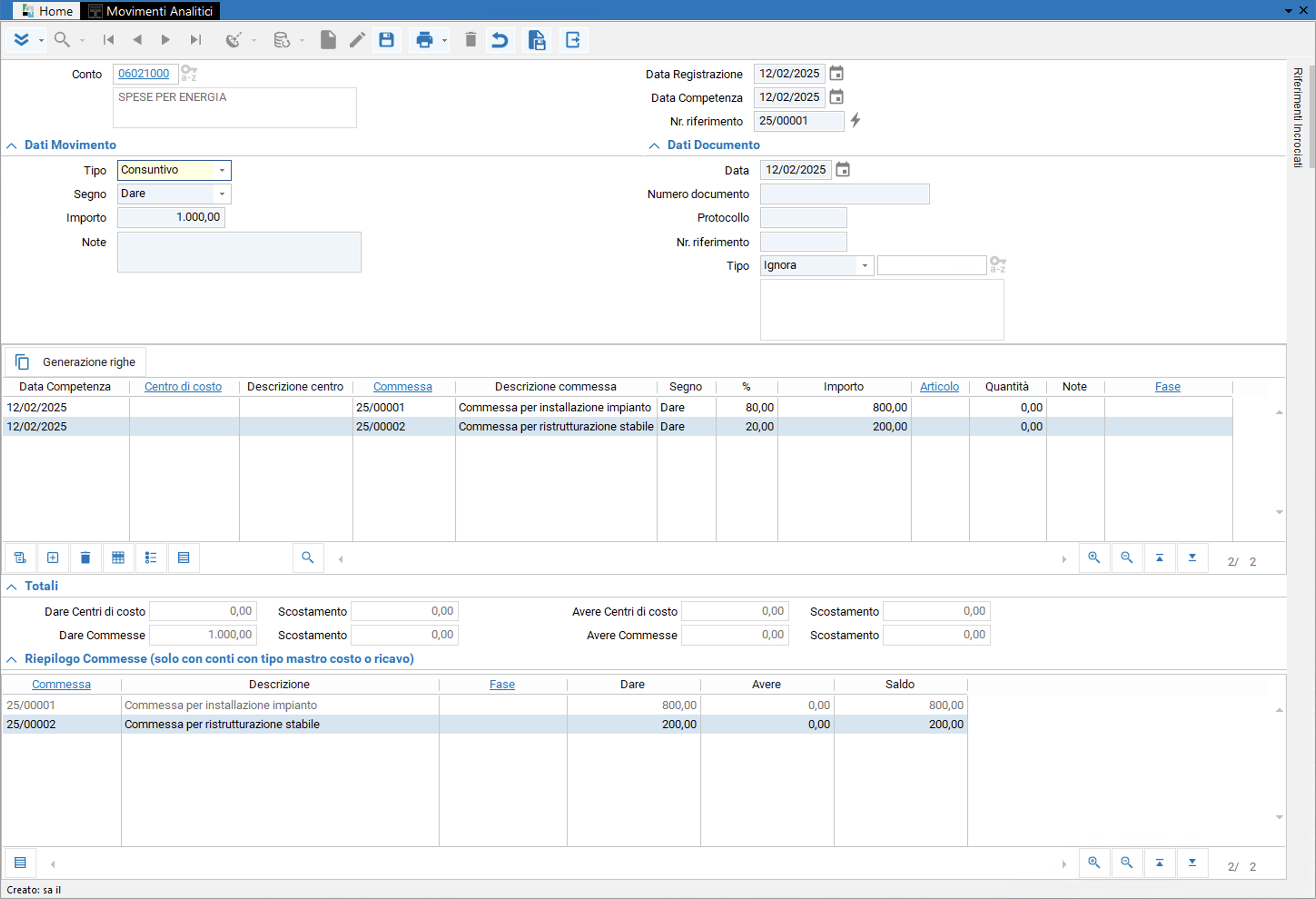The height and width of the screenshot is (899, 1316).
Task: Click the printer icon
Action: tap(424, 40)
